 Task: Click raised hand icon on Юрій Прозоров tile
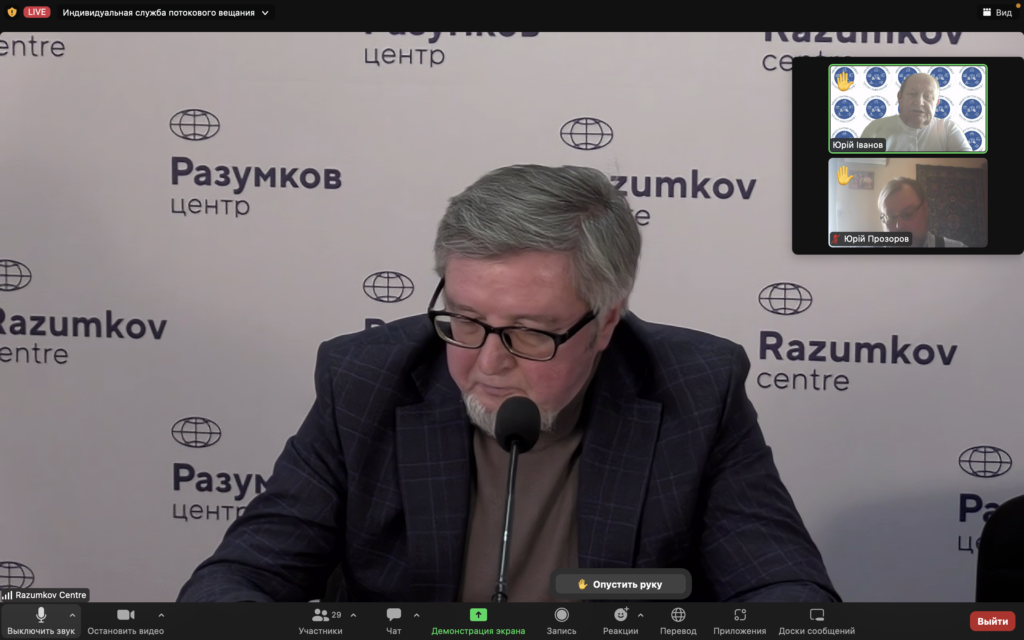tap(844, 175)
